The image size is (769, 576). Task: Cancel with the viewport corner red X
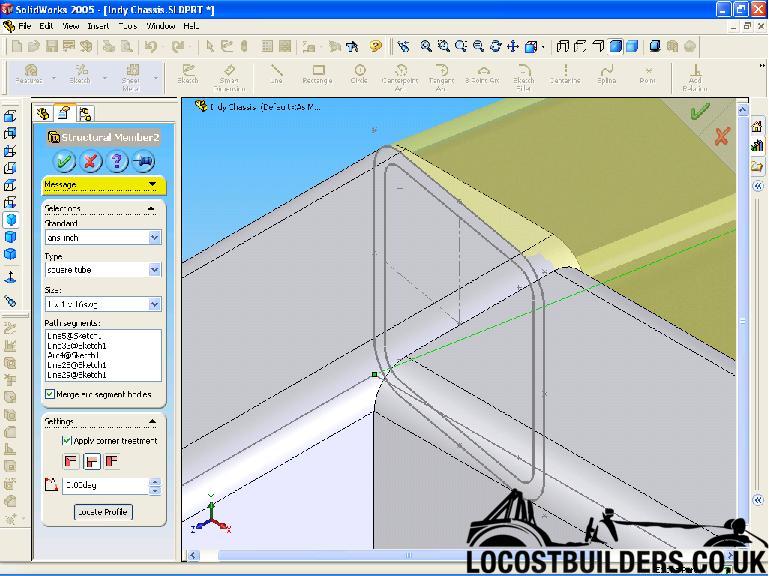[x=721, y=137]
